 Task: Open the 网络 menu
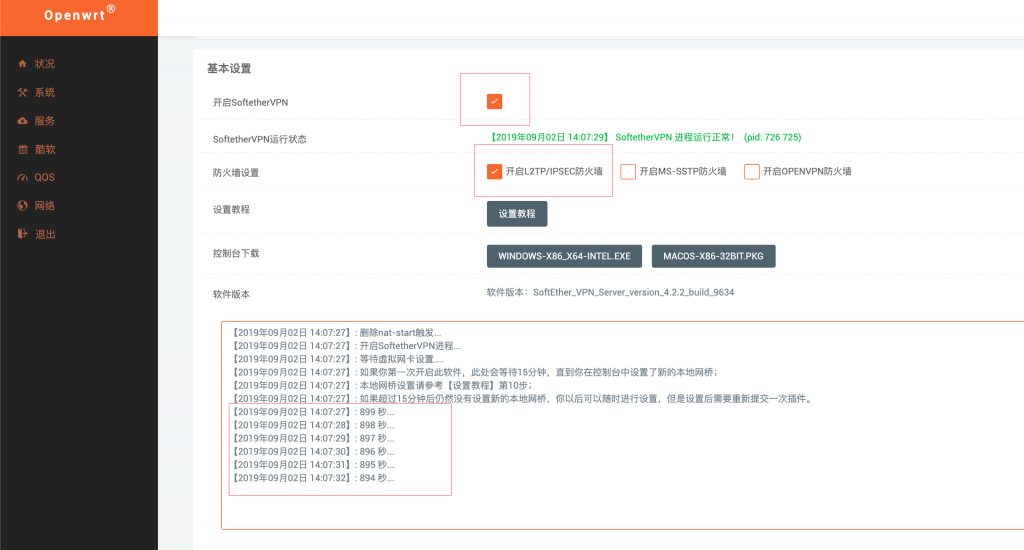pyautogui.click(x=44, y=206)
